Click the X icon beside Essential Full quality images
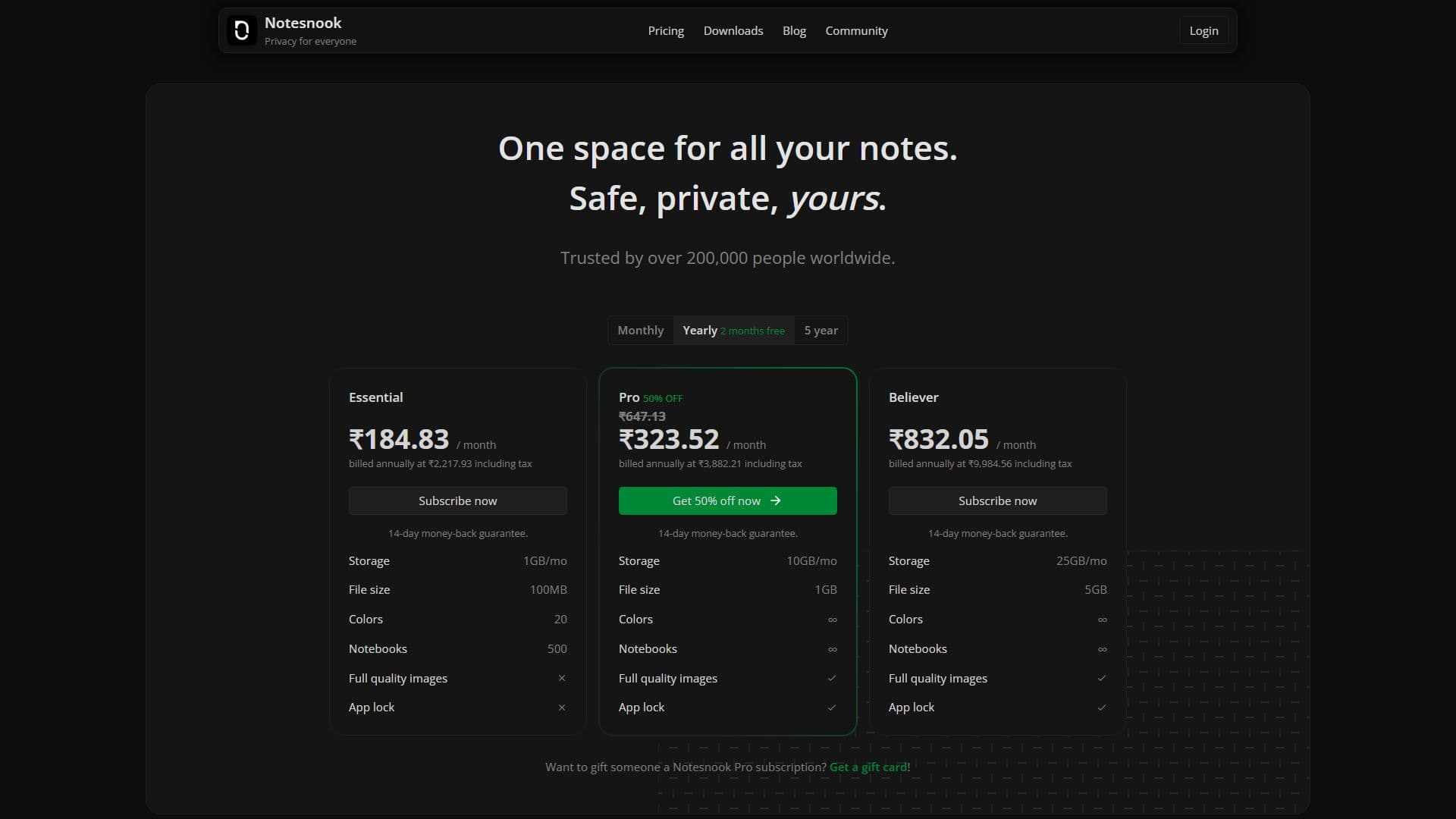 pos(562,678)
